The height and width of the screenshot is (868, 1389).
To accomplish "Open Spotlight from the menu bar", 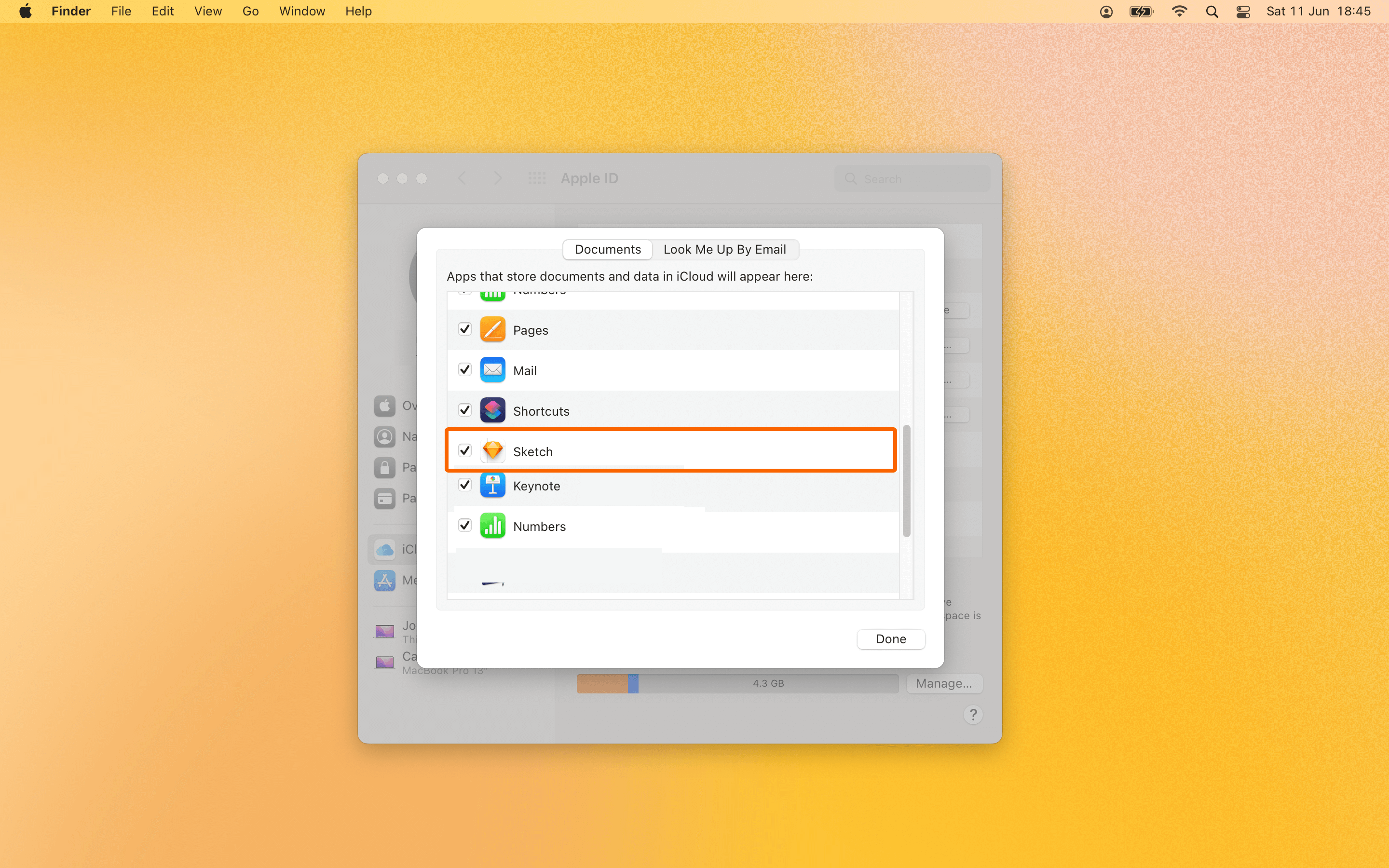I will tap(1212, 11).
